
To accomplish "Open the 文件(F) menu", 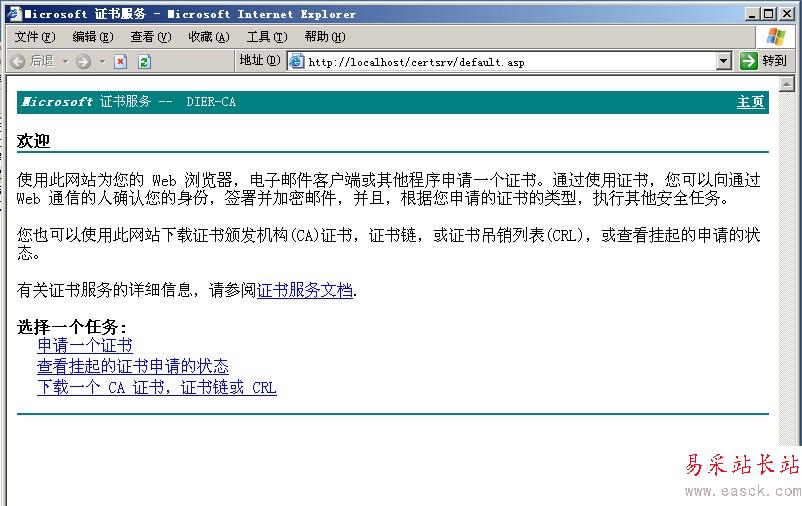I will pyautogui.click(x=34, y=37).
